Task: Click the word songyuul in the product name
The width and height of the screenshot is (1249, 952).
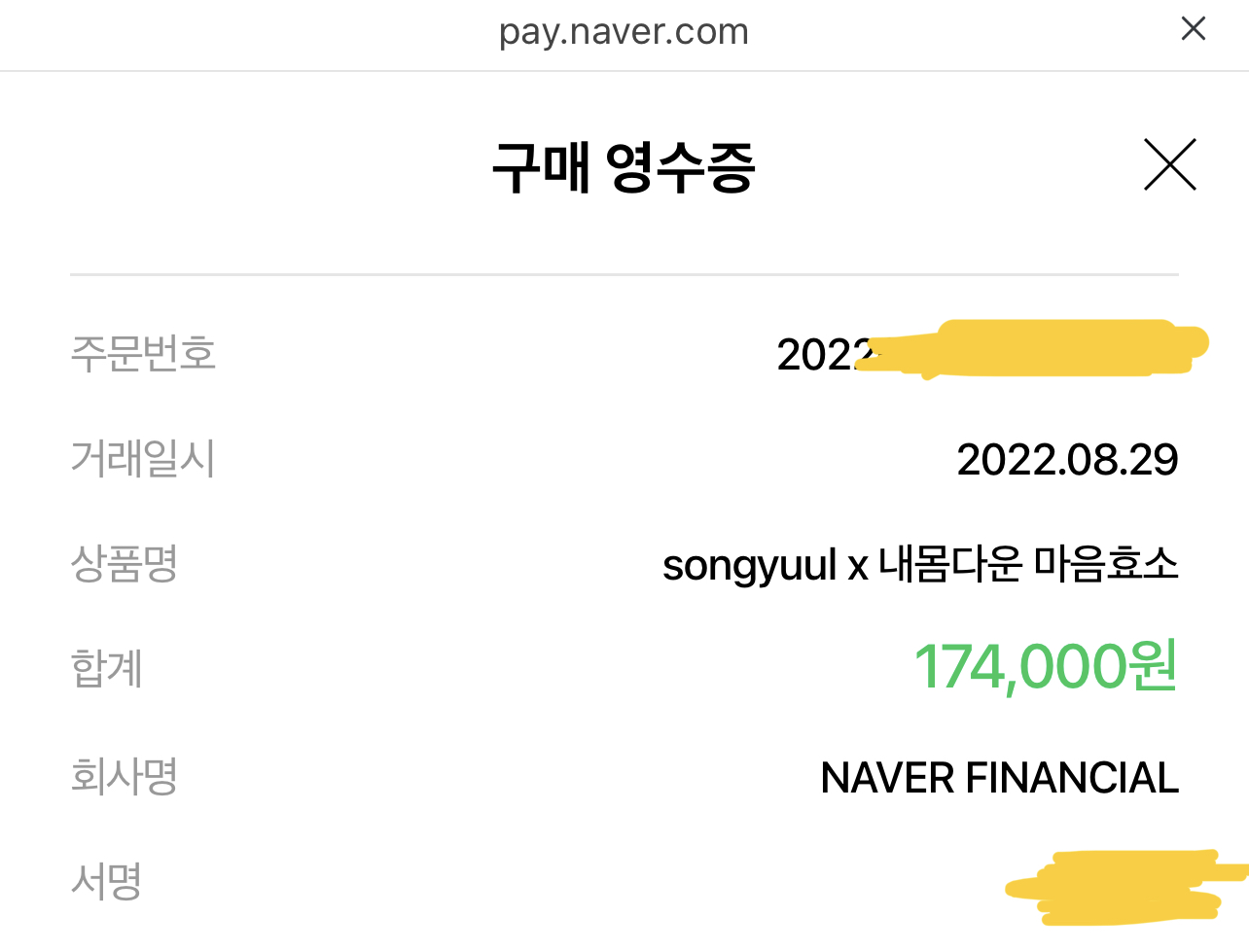Action: point(749,565)
